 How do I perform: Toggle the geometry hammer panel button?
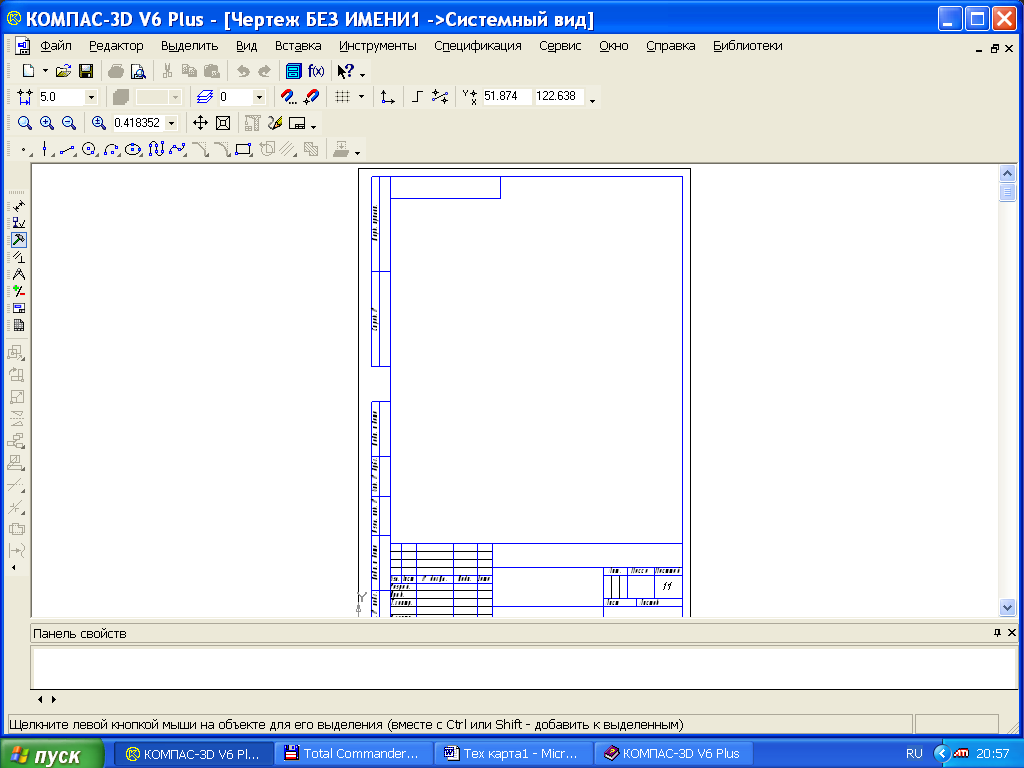[x=18, y=240]
